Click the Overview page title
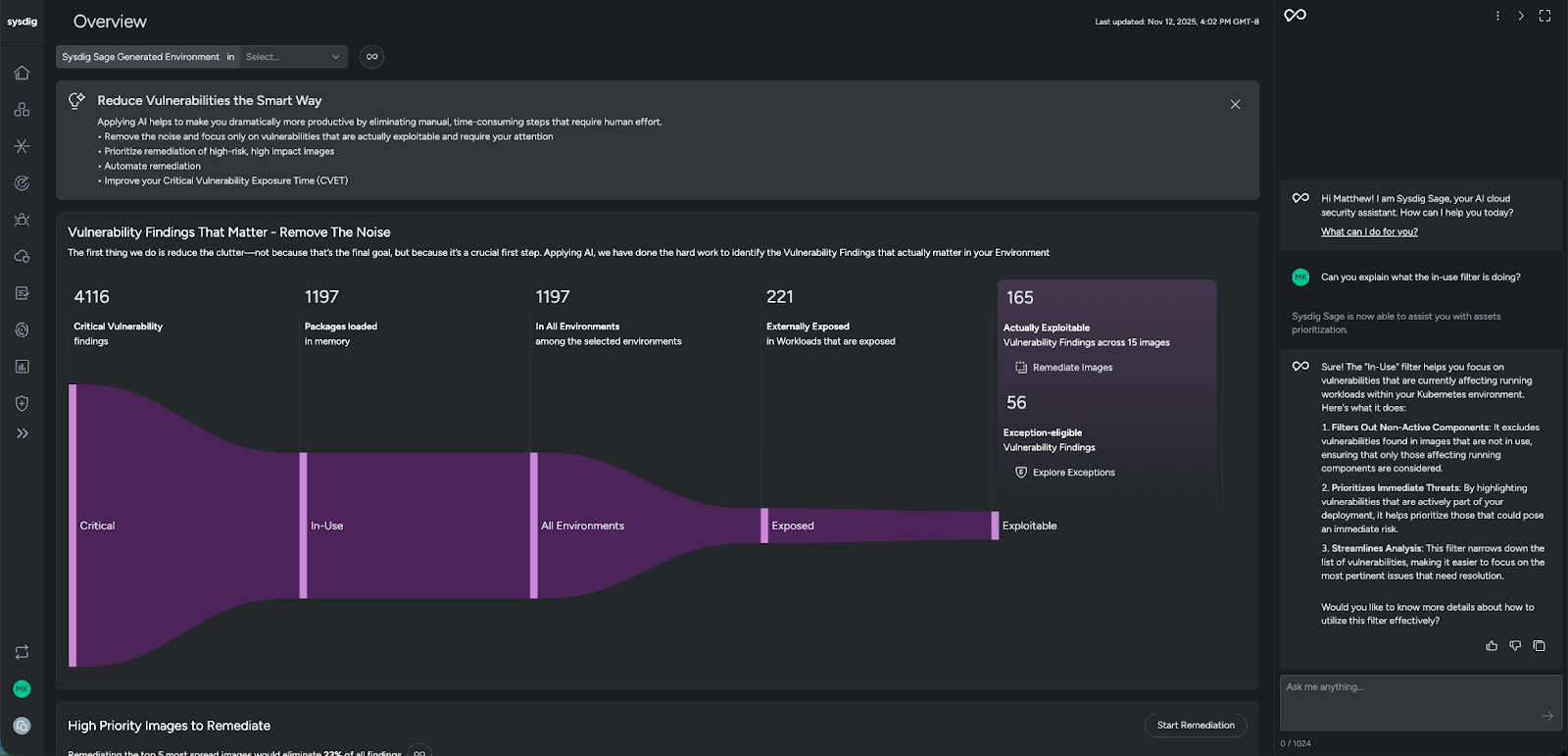The width and height of the screenshot is (1568, 756). 110,22
